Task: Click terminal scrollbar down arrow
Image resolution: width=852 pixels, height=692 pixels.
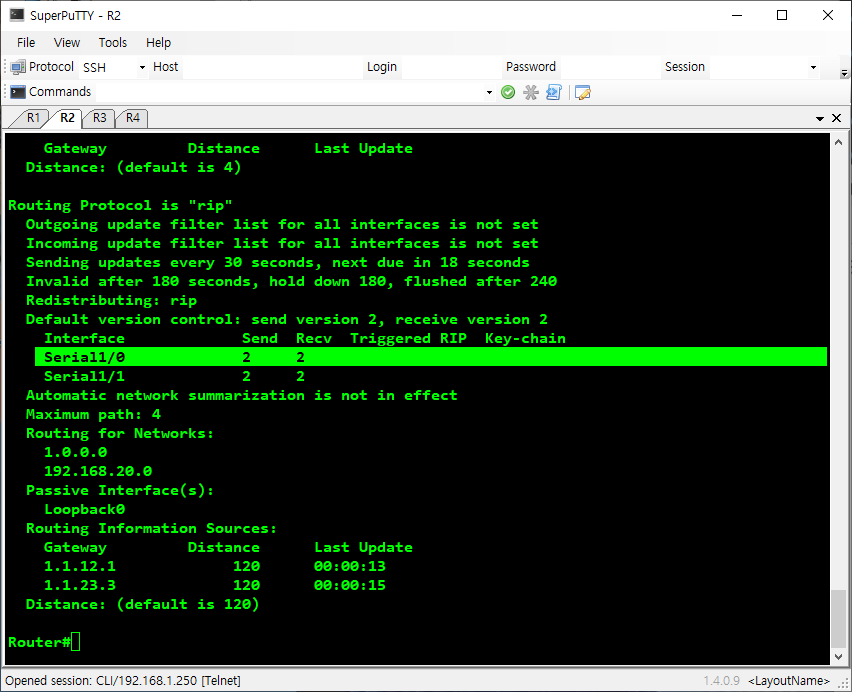Action: tap(838, 656)
